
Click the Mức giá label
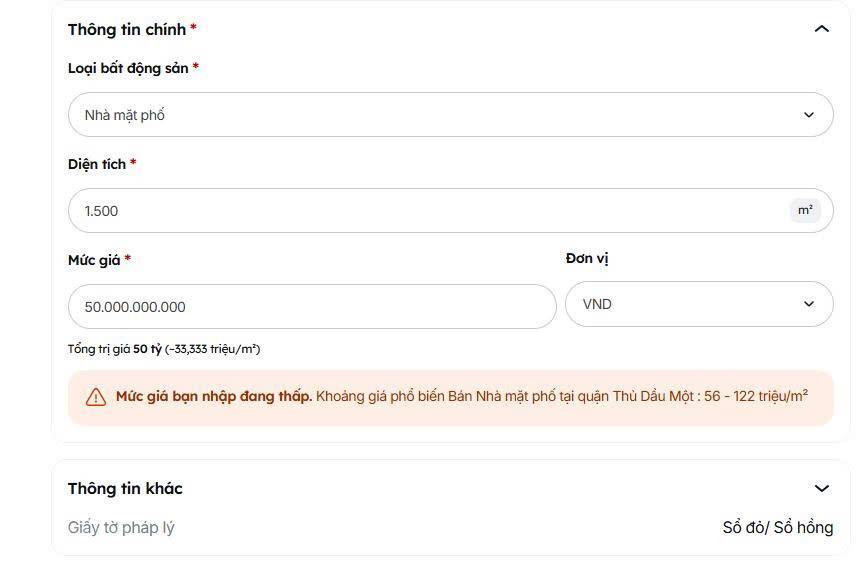pyautogui.click(x=94, y=260)
